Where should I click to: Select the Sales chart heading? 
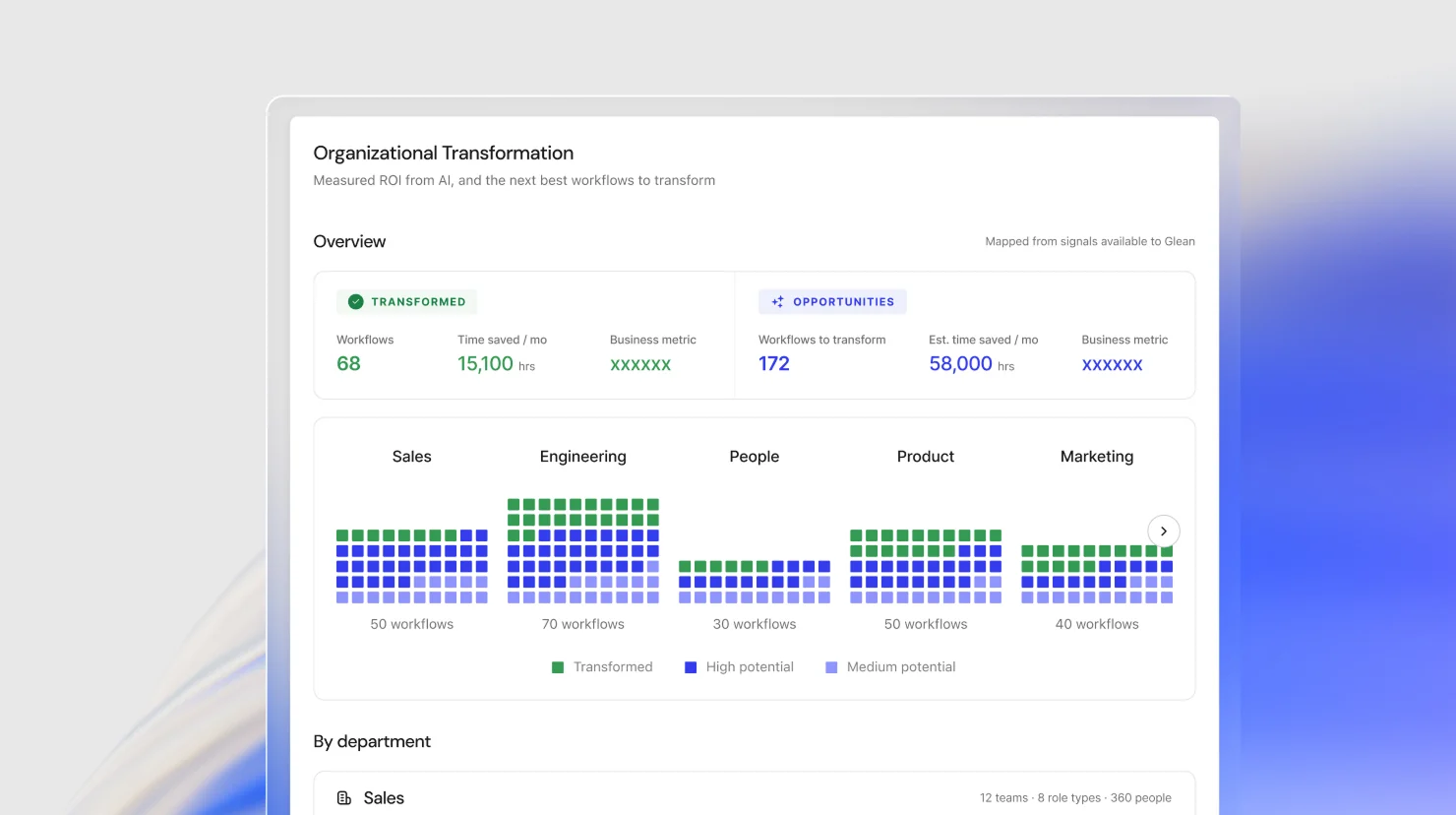coord(412,457)
